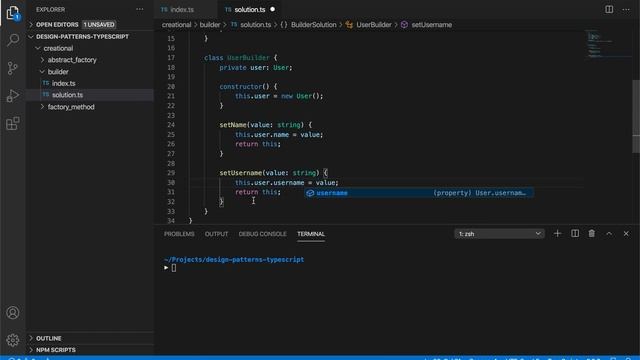The image size is (640, 360).
Task: Open the Source Control view
Action: (13, 68)
